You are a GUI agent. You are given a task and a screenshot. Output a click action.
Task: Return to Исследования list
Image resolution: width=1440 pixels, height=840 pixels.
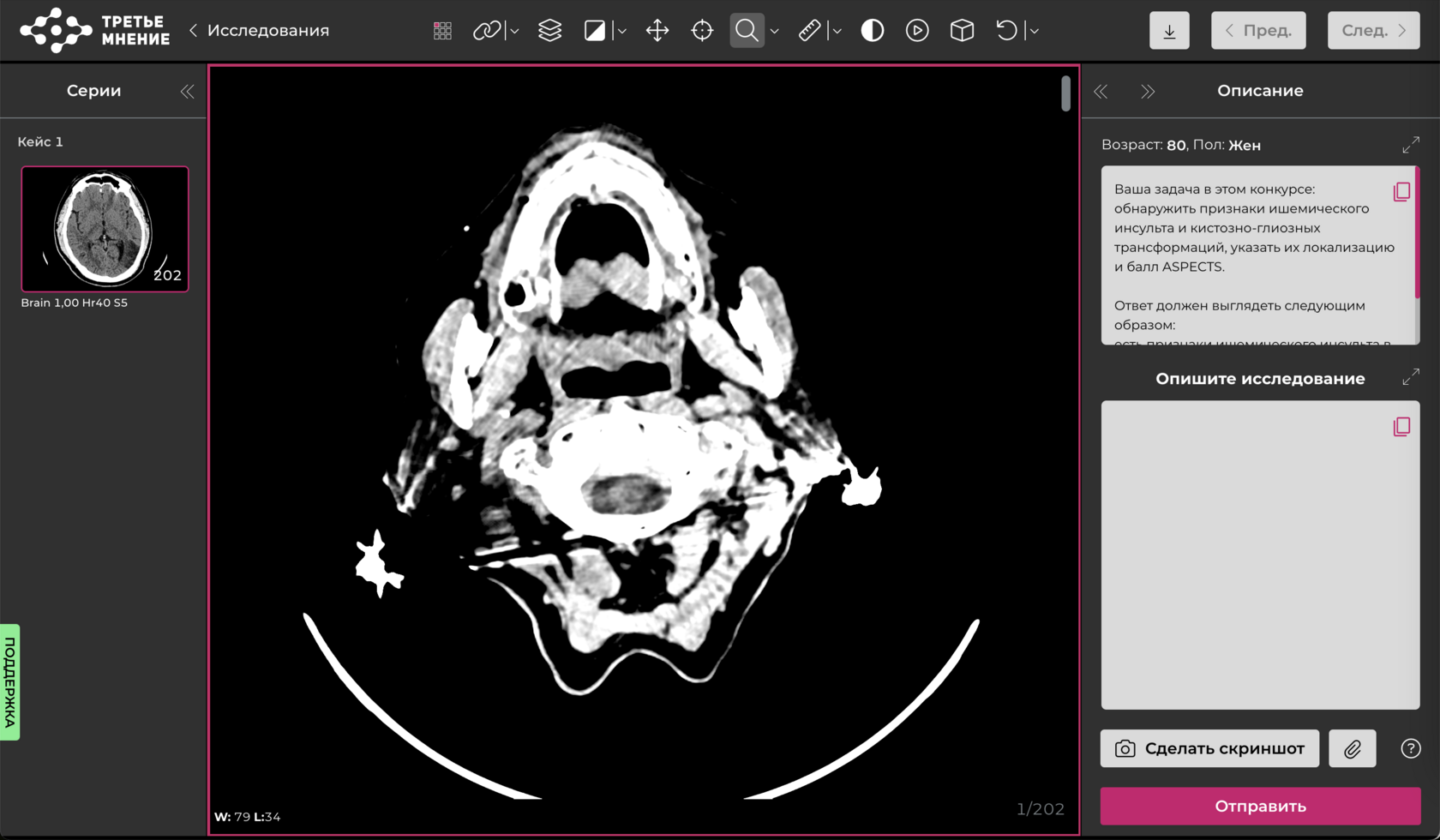[x=259, y=31]
